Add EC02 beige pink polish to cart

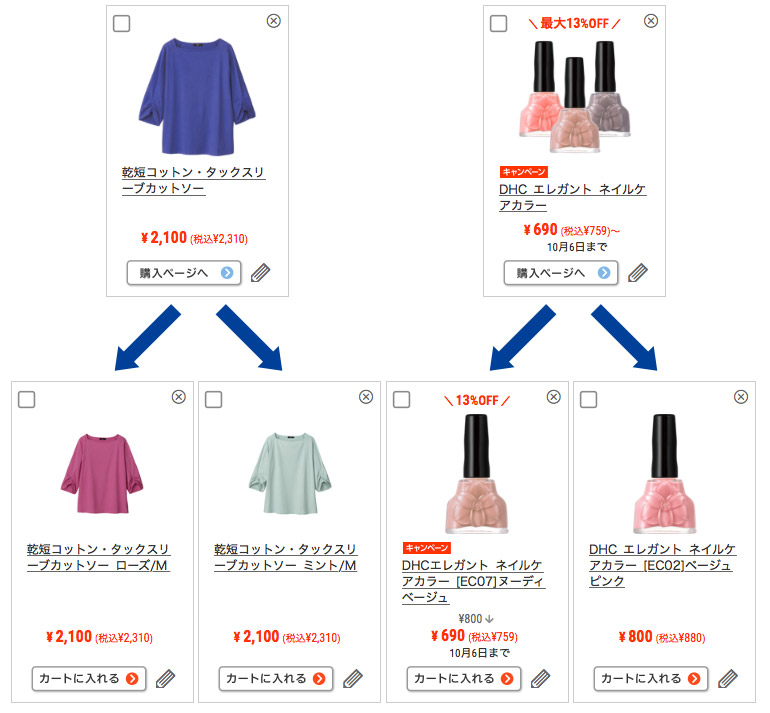[x=651, y=679]
